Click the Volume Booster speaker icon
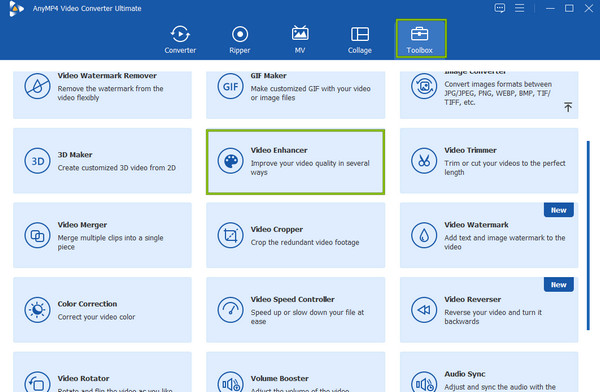The image size is (600, 392). point(230,382)
